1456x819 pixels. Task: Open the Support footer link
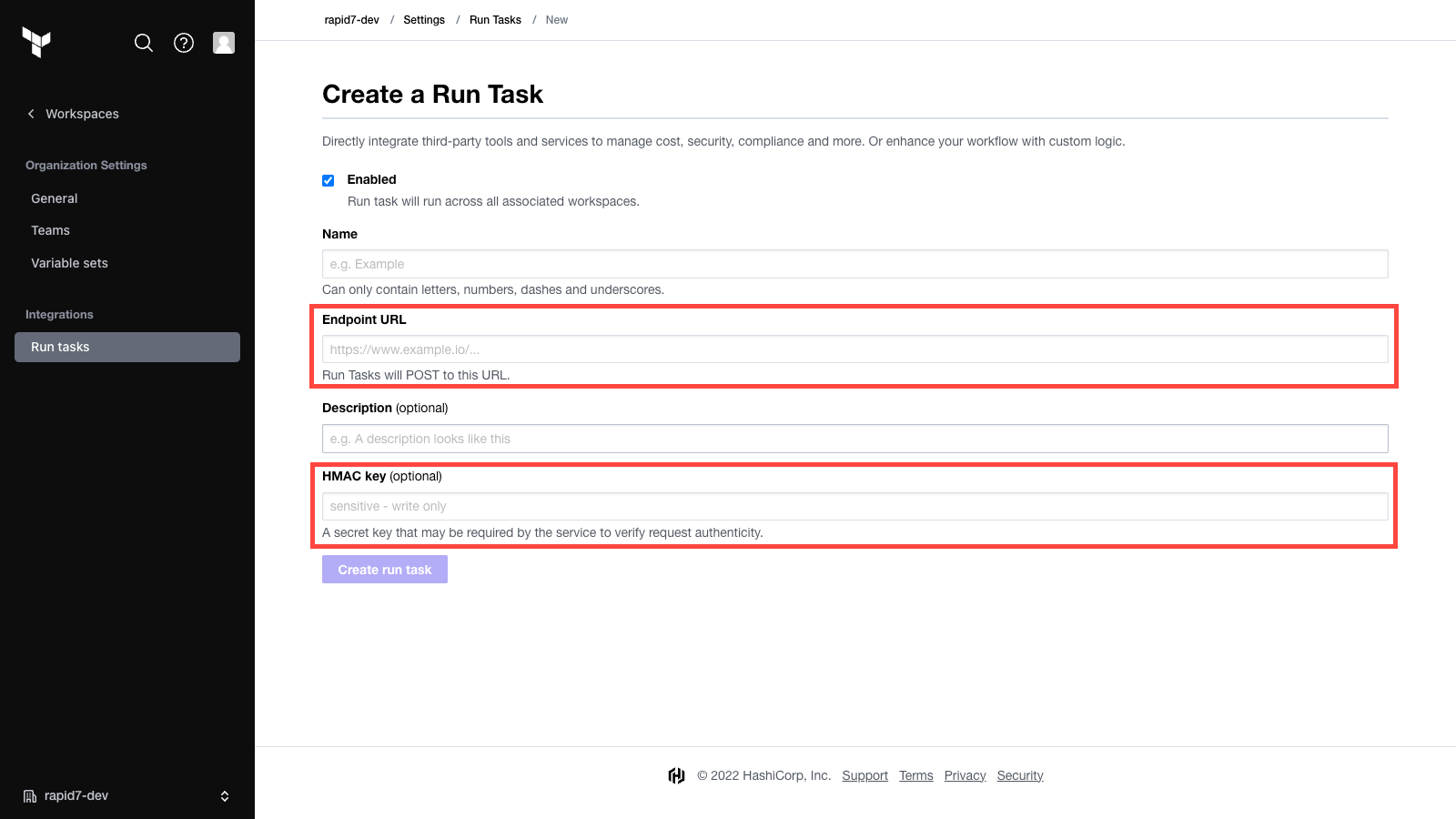864,775
